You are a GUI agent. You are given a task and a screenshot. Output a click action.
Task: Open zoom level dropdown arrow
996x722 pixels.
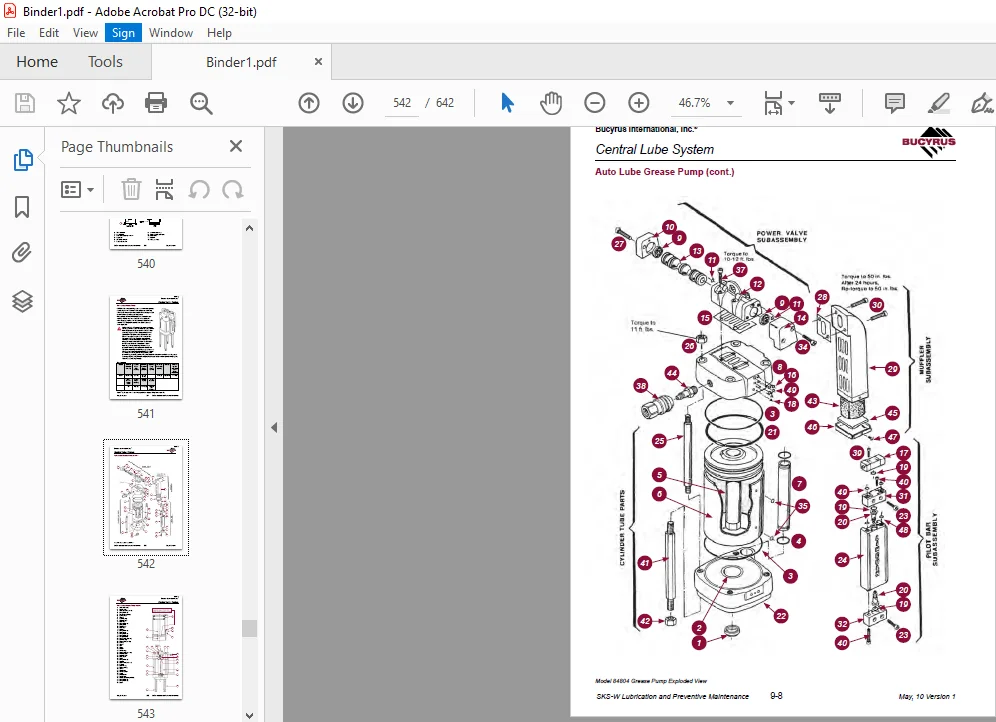click(x=730, y=103)
